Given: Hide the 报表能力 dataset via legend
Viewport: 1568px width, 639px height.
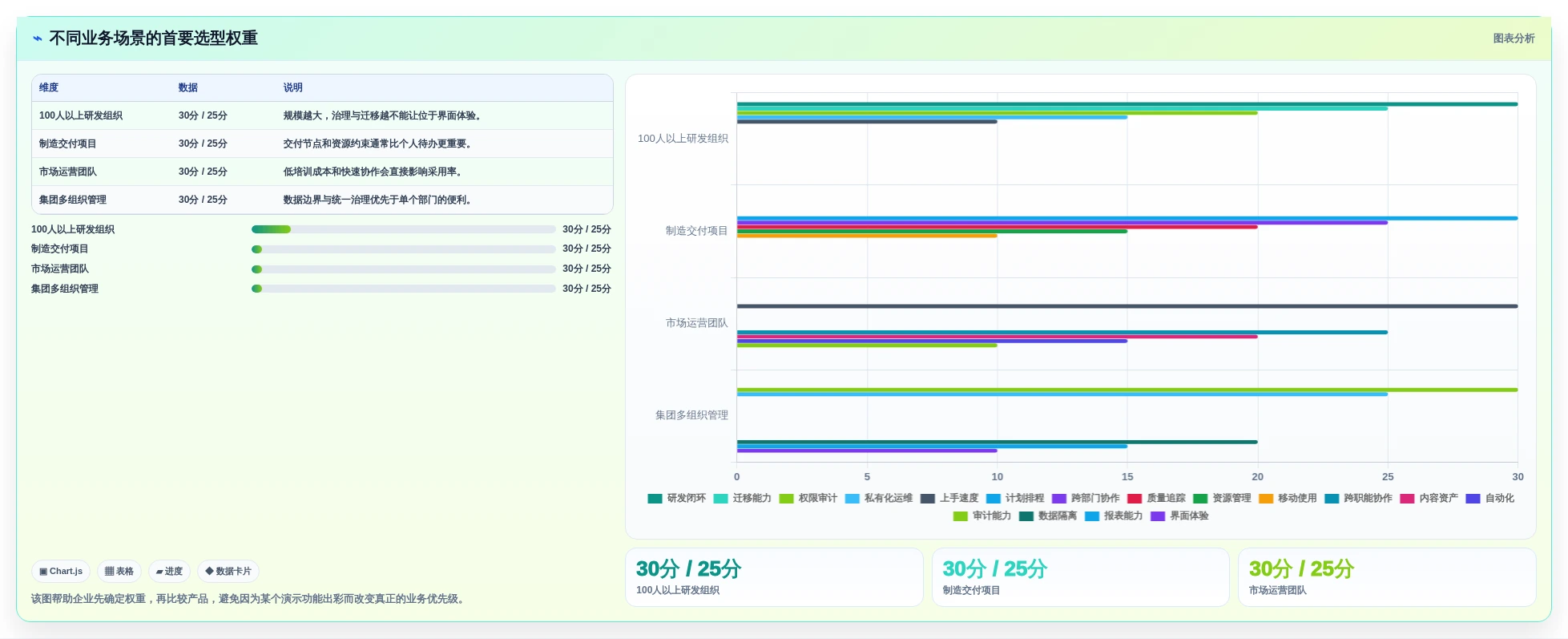Looking at the screenshot, I should [1114, 516].
